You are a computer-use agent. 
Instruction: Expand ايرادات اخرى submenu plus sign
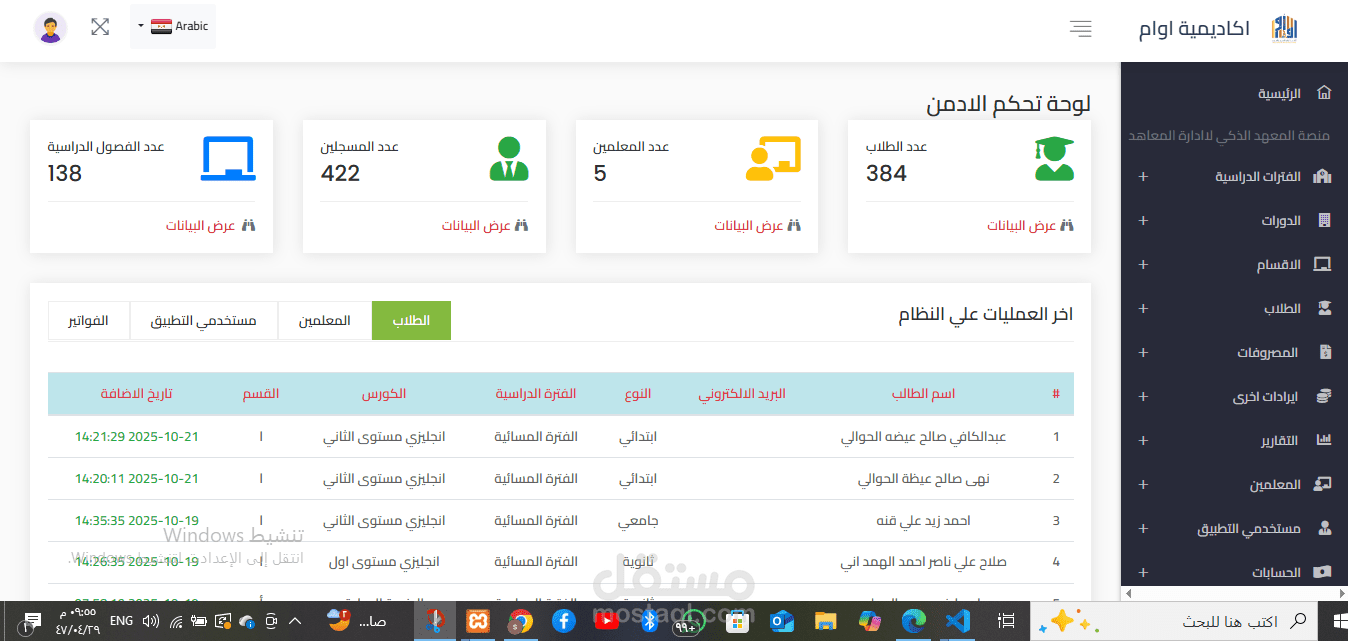click(x=1144, y=397)
